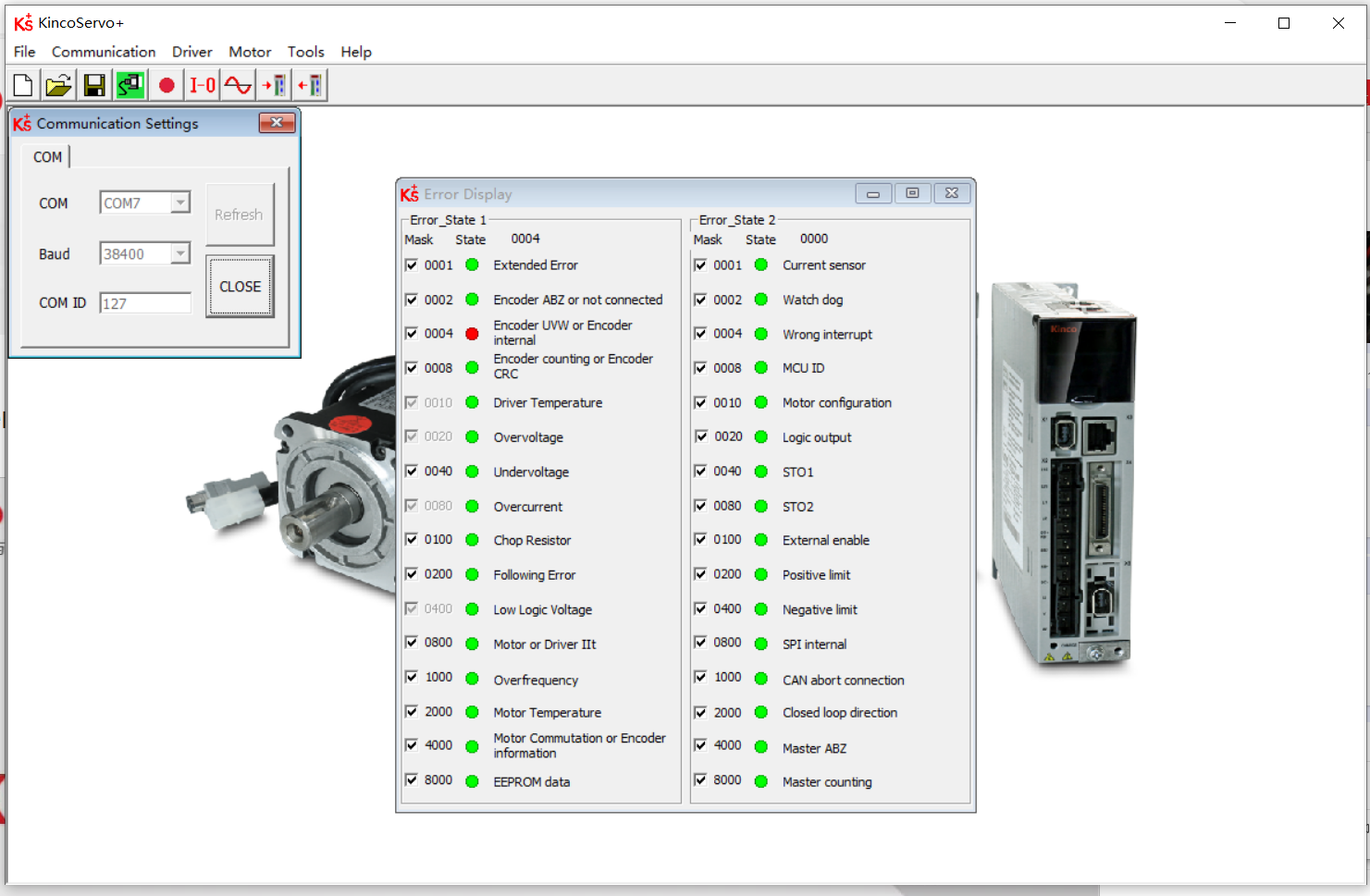Viewport: 1370px width, 896px height.
Task: Click the red record dot toolbar icon
Action: coord(167,85)
